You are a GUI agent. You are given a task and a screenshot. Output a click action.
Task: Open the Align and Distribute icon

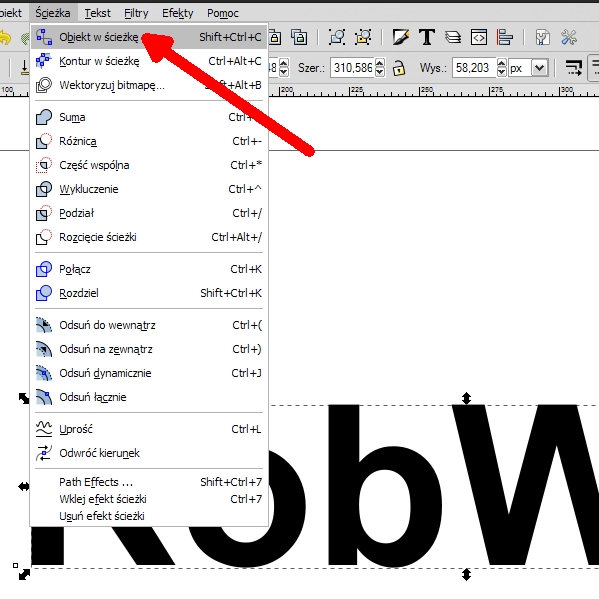[505, 37]
